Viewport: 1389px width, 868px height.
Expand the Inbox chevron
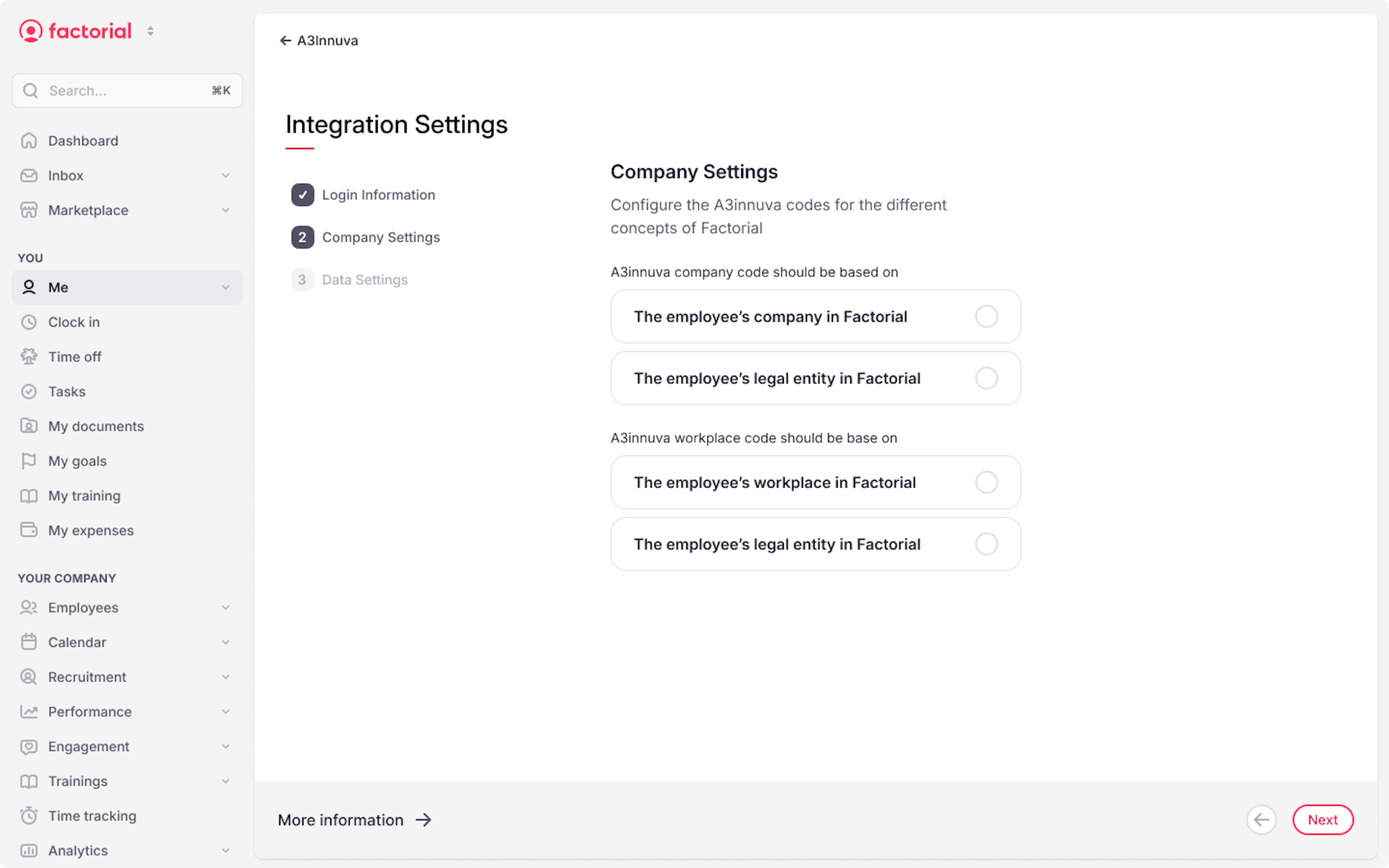coord(226,176)
